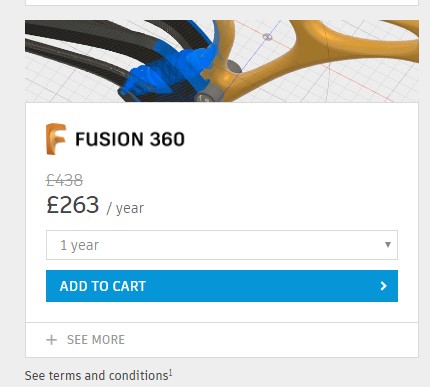
Task: Click the ADD TO CART text label
Action: (103, 286)
